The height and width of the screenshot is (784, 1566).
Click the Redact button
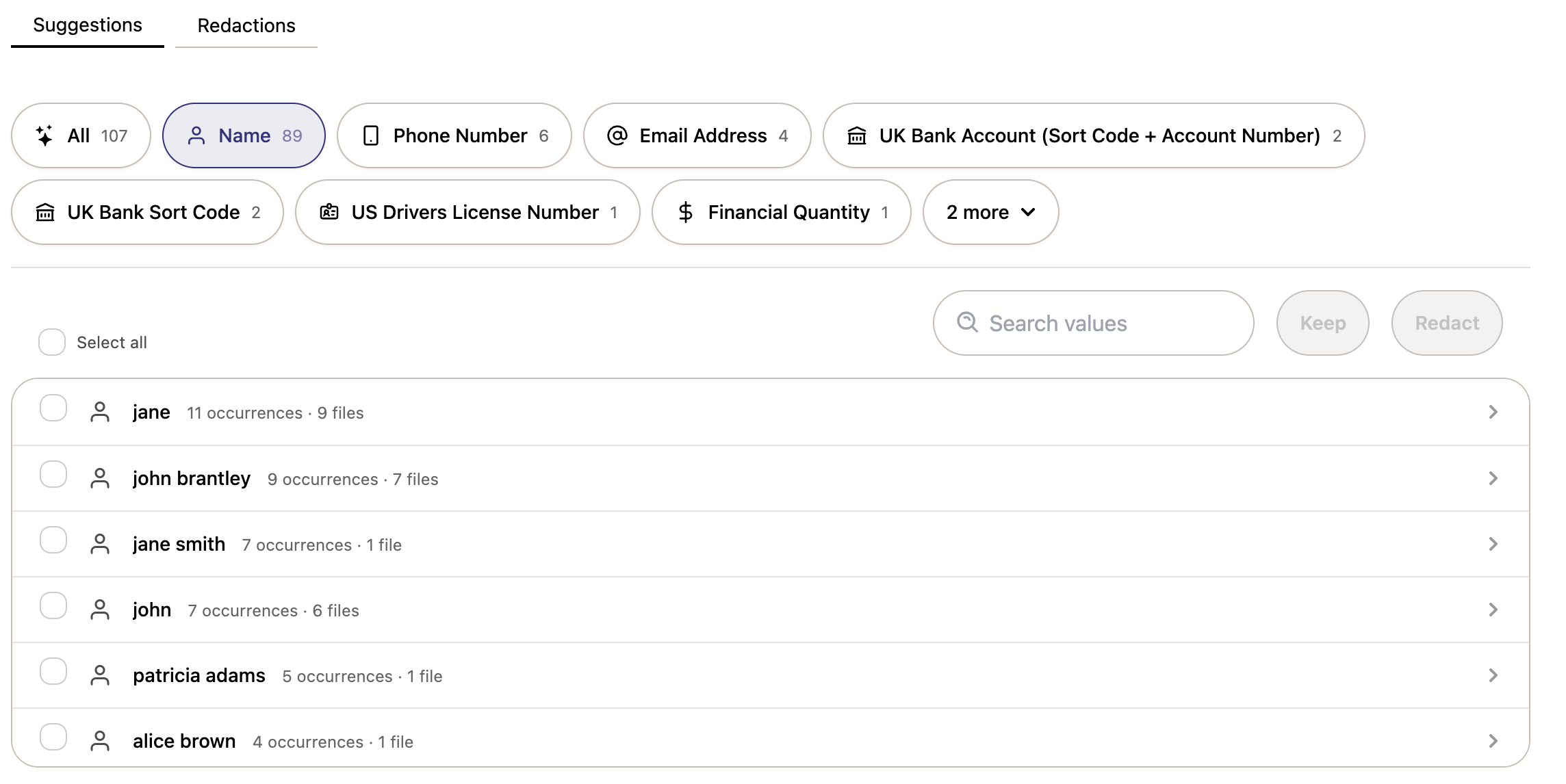[x=1447, y=323]
